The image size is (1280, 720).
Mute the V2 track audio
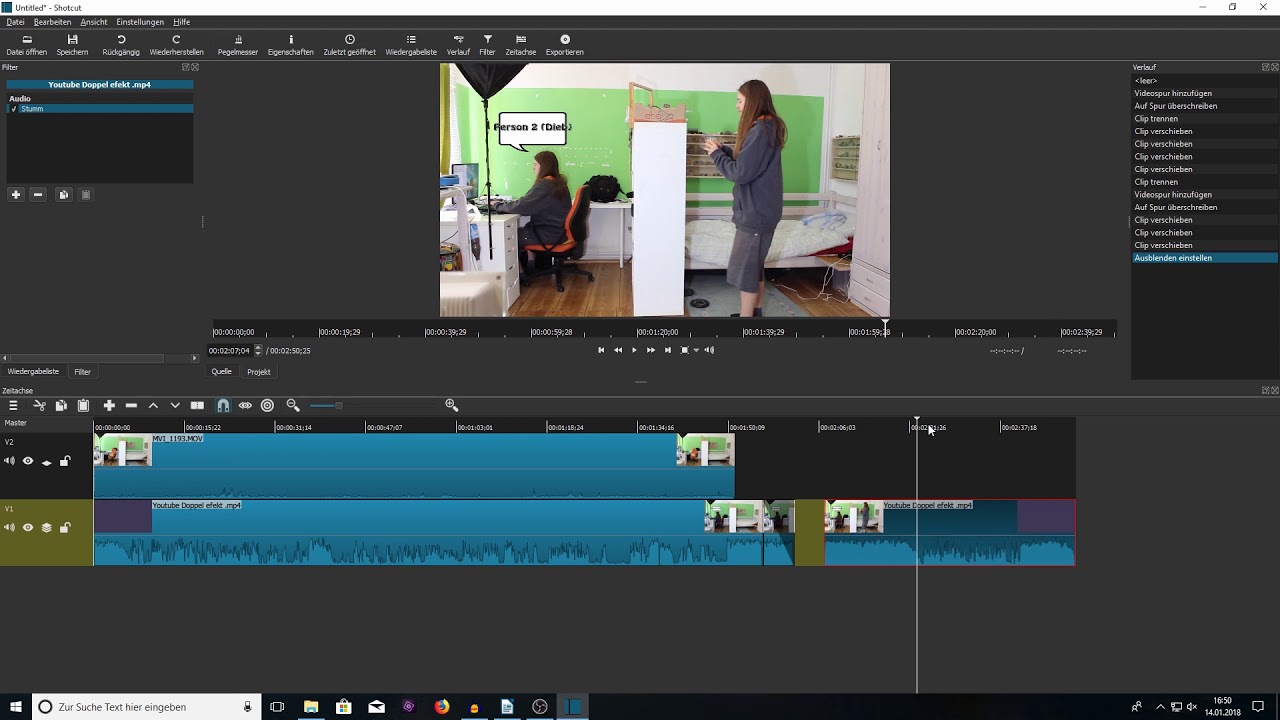click(9, 461)
